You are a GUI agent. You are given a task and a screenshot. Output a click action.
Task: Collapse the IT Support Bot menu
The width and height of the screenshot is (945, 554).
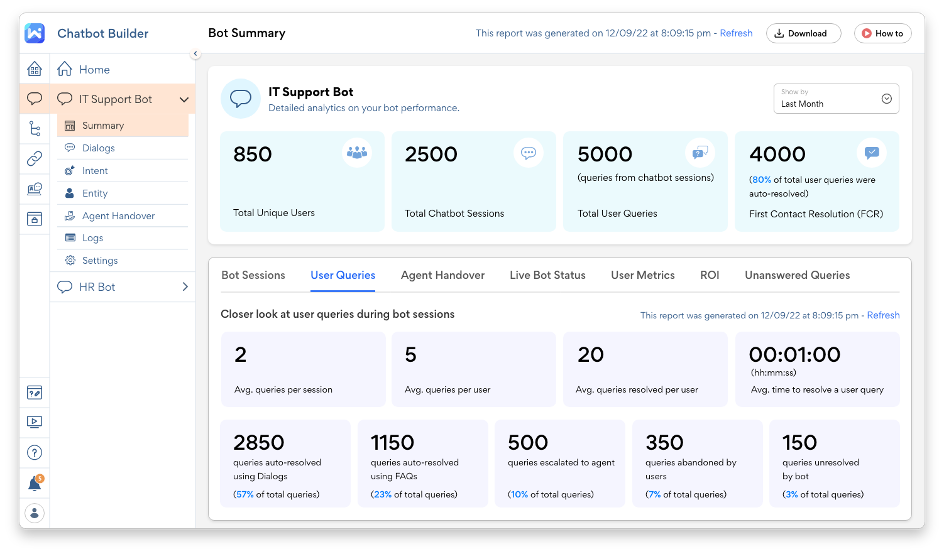pos(184,99)
